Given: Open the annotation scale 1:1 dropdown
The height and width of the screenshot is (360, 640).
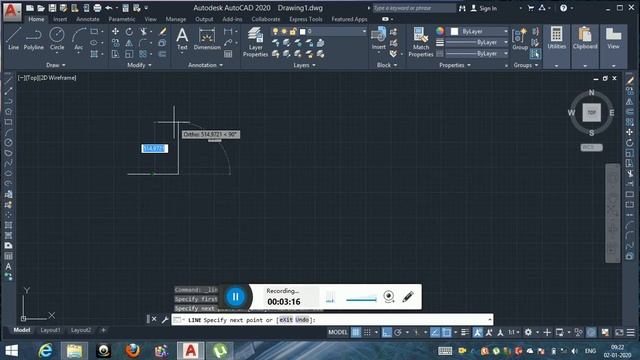Looking at the screenshot, I should pos(513,332).
